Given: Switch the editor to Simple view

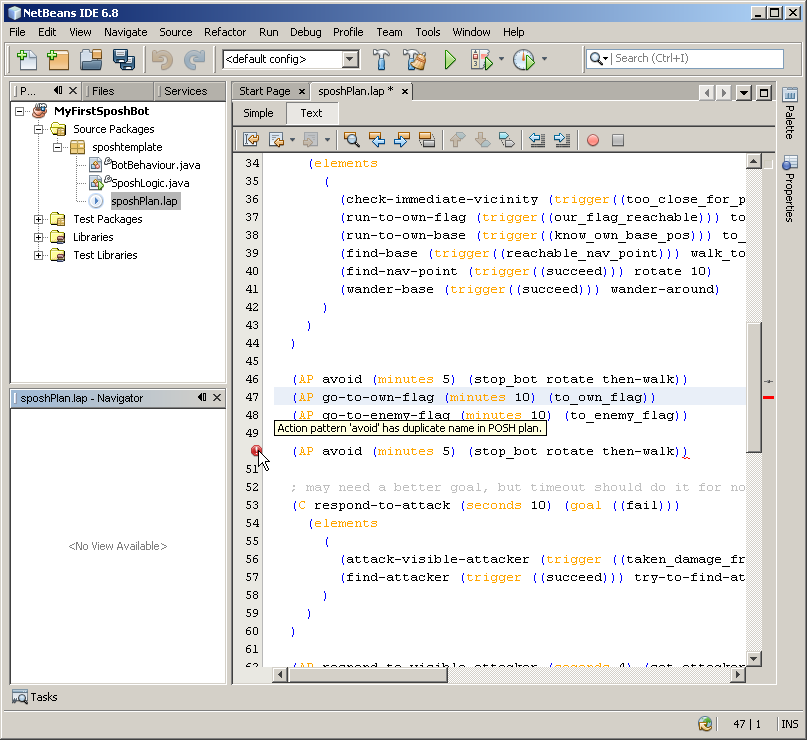Looking at the screenshot, I should click(258, 113).
